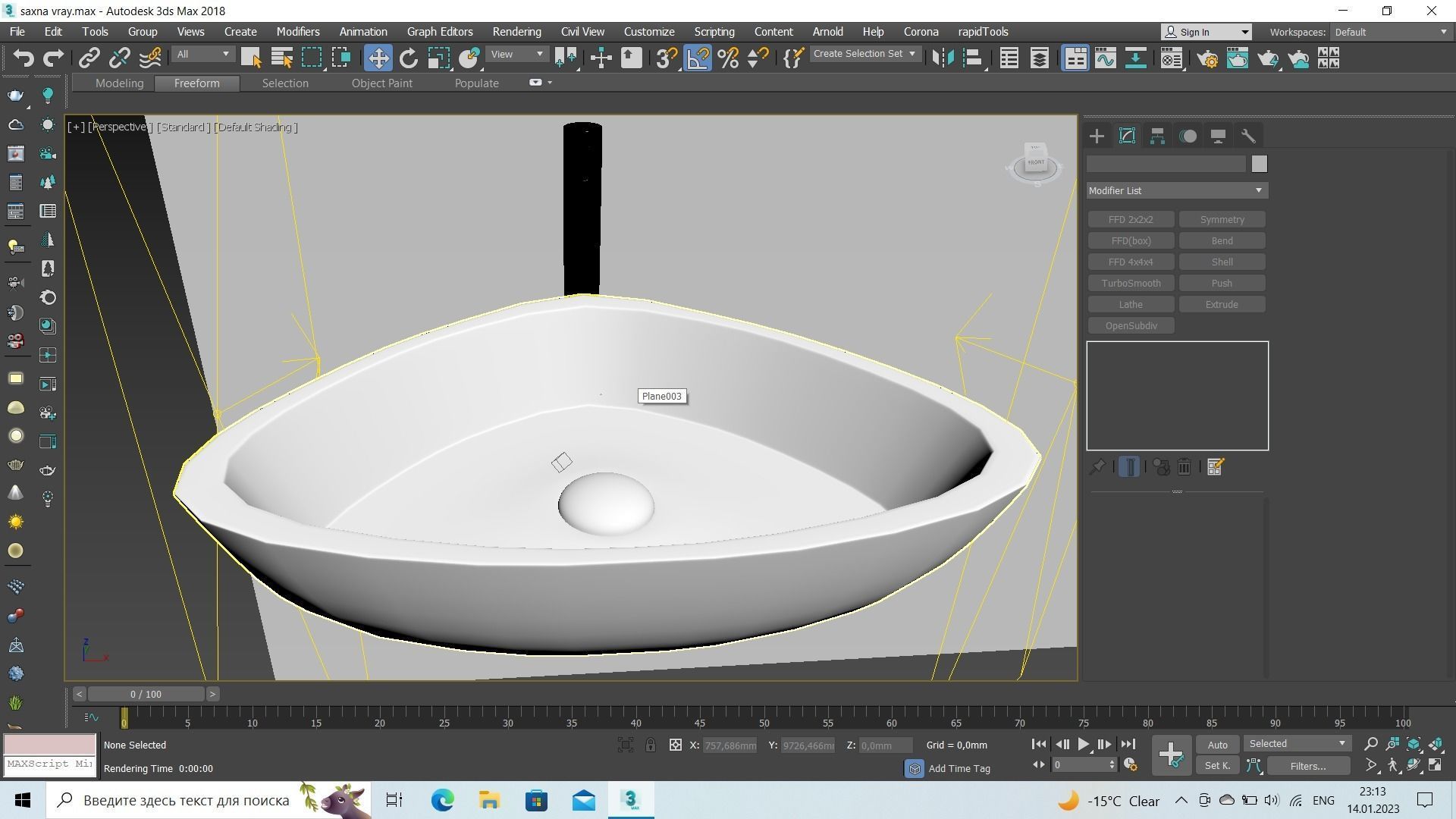
Task: Expand the ribbon display options arrow
Action: 550,83
